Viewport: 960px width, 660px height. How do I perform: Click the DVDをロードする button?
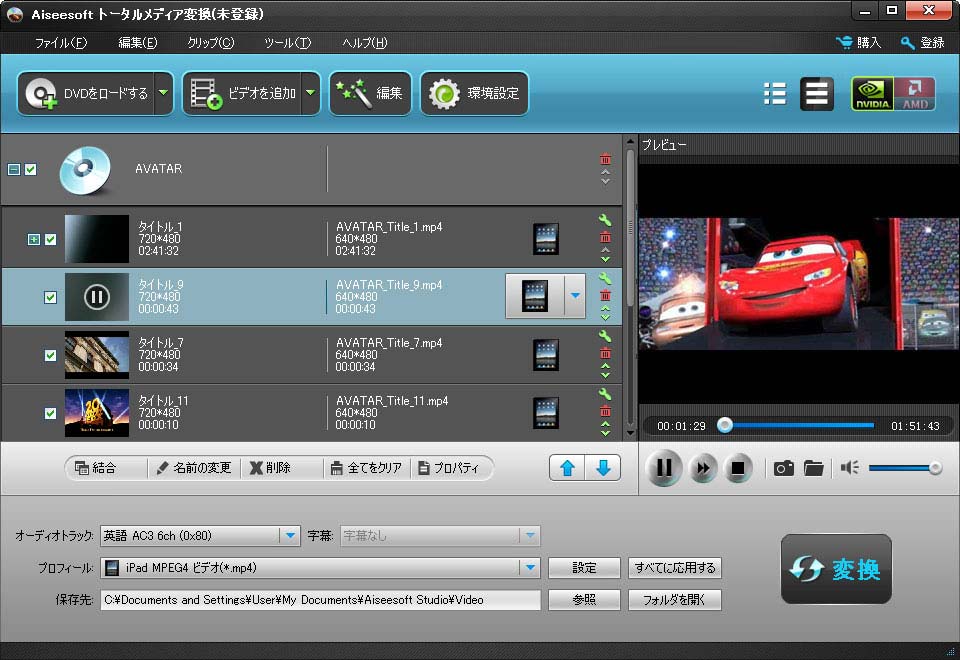tap(86, 93)
